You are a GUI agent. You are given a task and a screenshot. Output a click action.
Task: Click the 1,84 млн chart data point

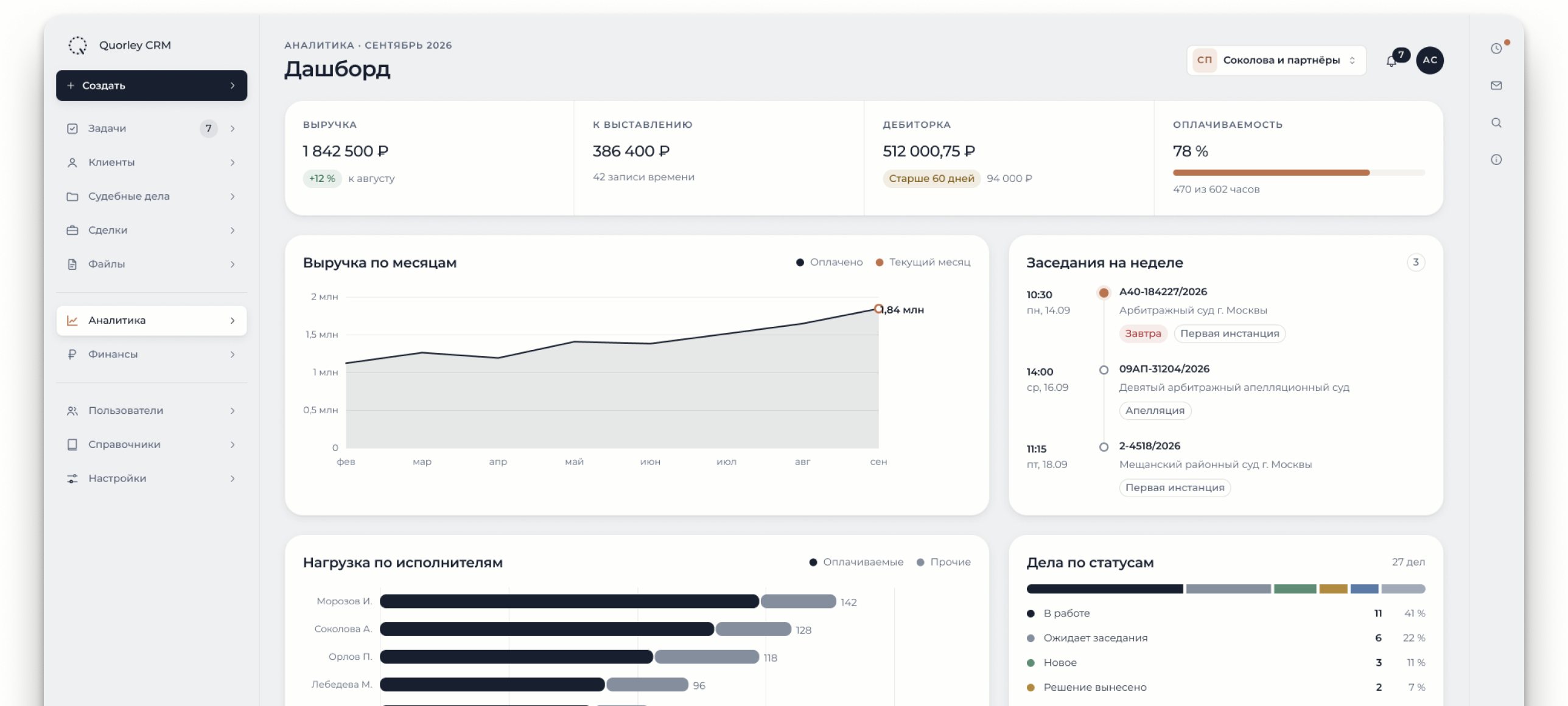click(x=878, y=309)
